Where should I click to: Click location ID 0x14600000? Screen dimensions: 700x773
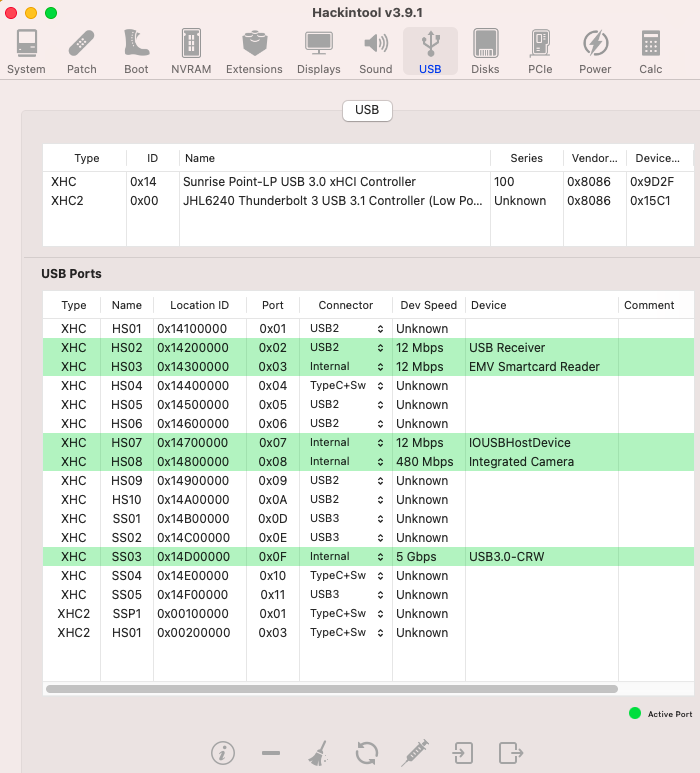[x=193, y=423]
